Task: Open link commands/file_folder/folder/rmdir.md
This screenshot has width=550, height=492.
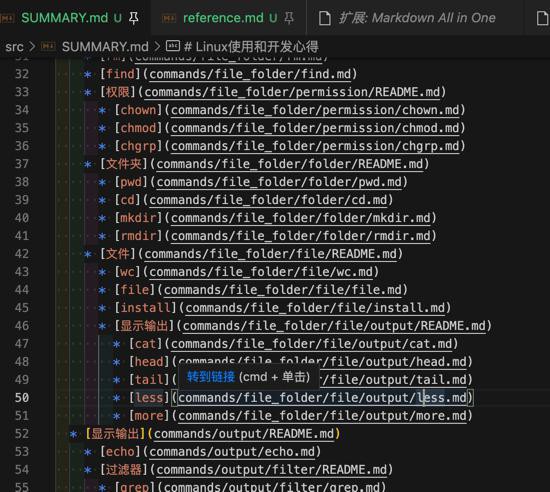Action: point(301,236)
